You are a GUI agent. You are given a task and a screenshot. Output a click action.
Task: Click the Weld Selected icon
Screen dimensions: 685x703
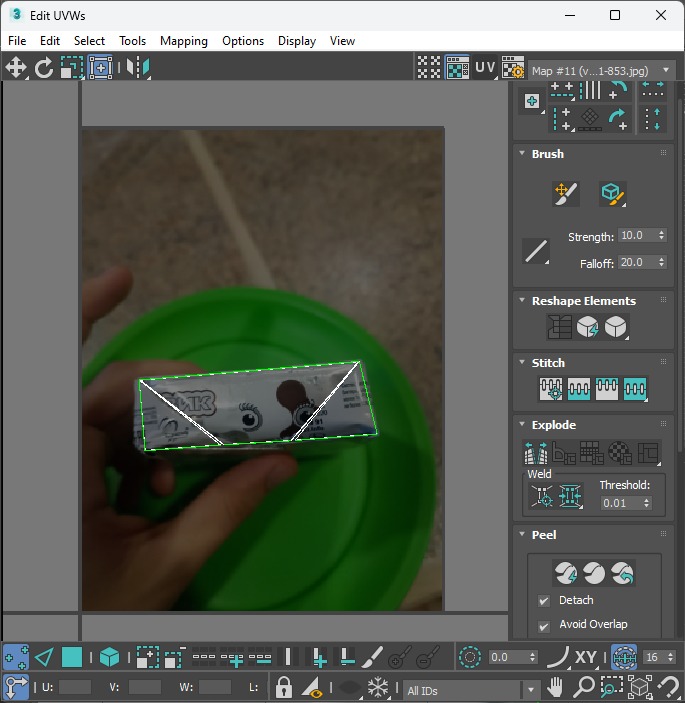click(x=570, y=496)
